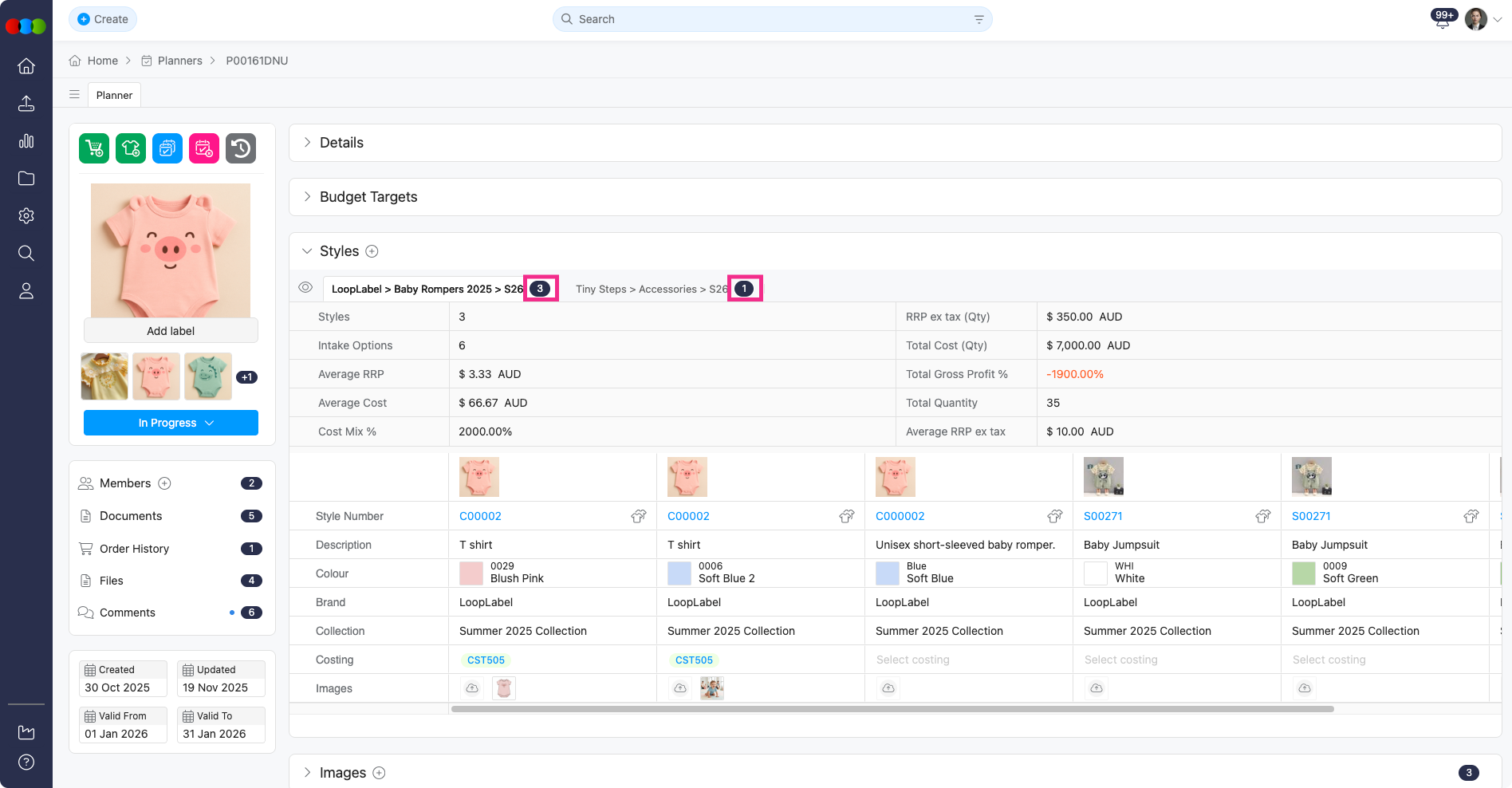
Task: Open the In Progress status dropdown
Action: tap(171, 423)
